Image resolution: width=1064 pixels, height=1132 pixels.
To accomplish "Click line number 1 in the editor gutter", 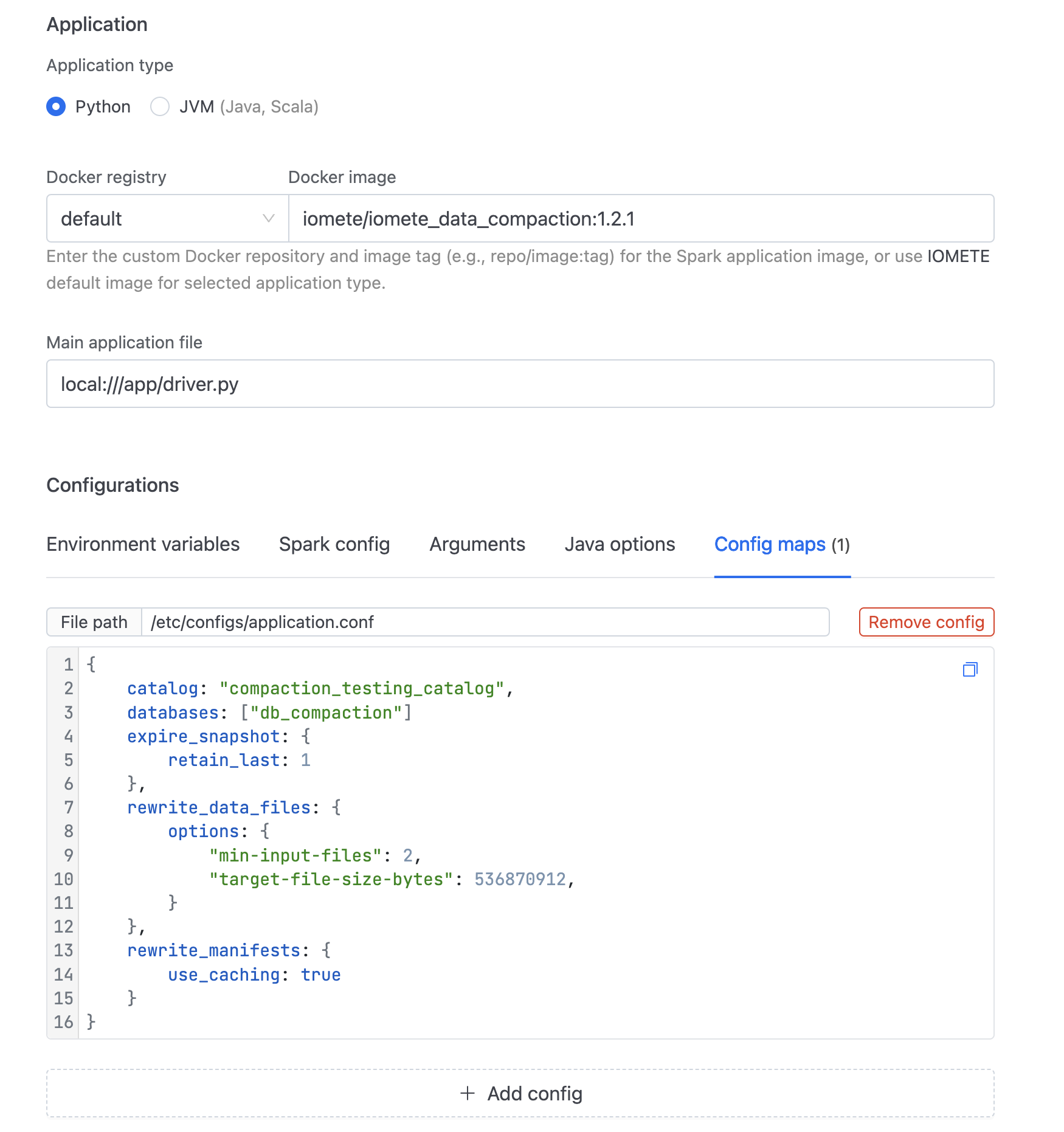I will tap(68, 664).
